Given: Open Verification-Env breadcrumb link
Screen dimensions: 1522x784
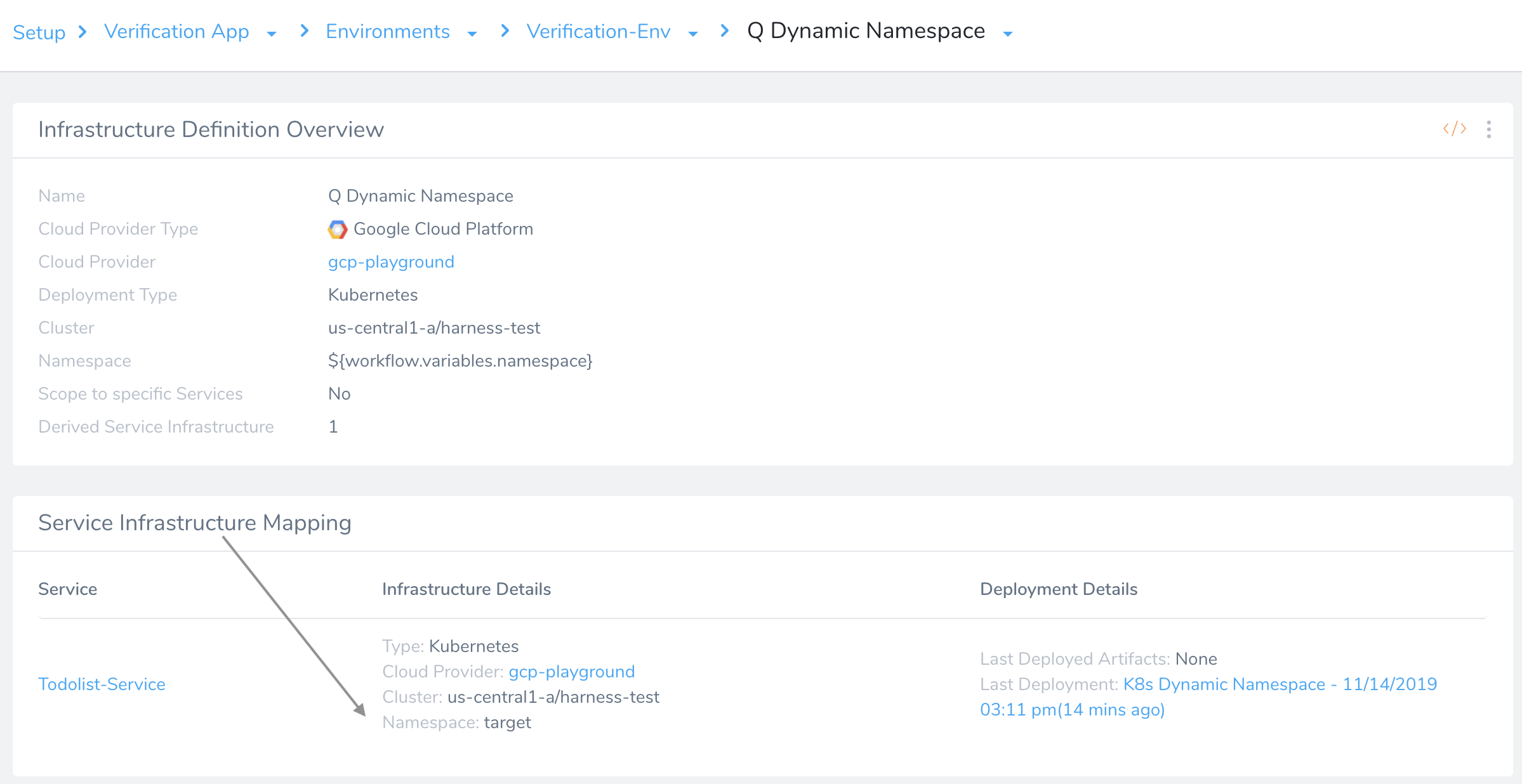Looking at the screenshot, I should (599, 31).
